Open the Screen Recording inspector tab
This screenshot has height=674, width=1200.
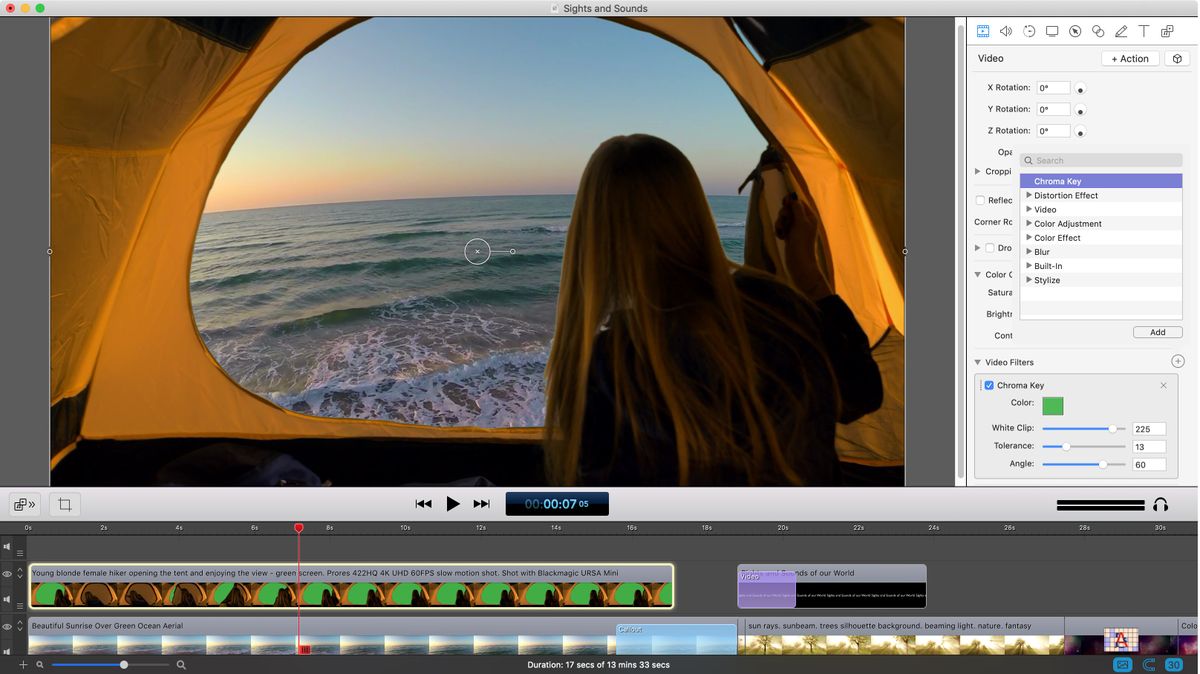point(1052,32)
